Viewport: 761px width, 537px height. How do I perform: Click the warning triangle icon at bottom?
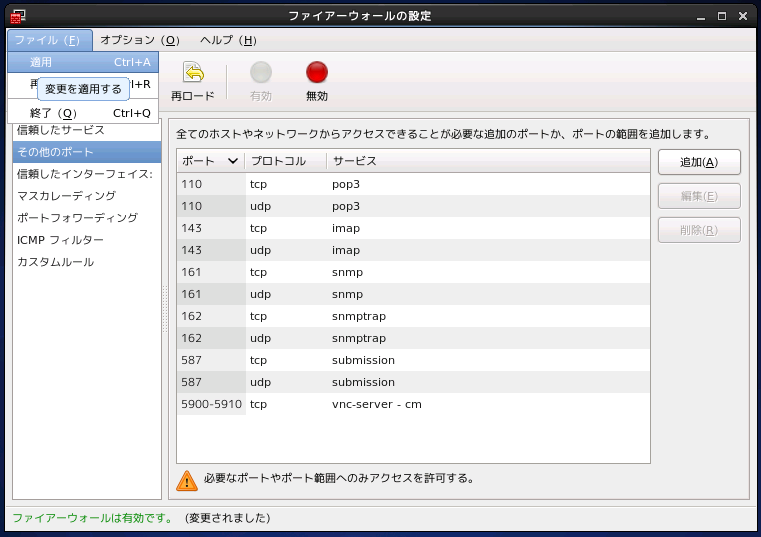coord(187,481)
